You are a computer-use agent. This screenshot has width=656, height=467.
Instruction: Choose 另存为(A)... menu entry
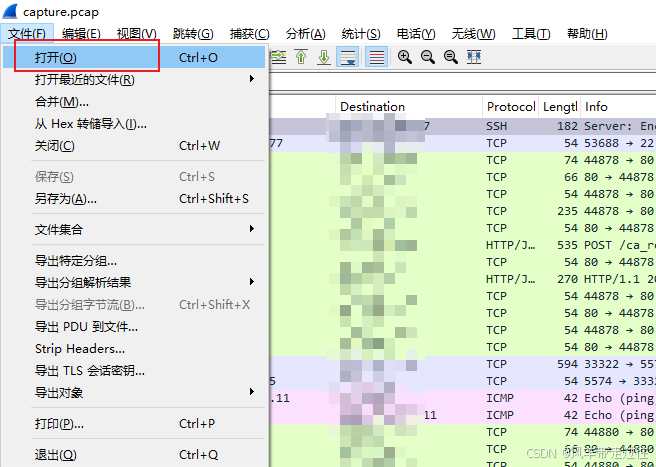(134, 198)
